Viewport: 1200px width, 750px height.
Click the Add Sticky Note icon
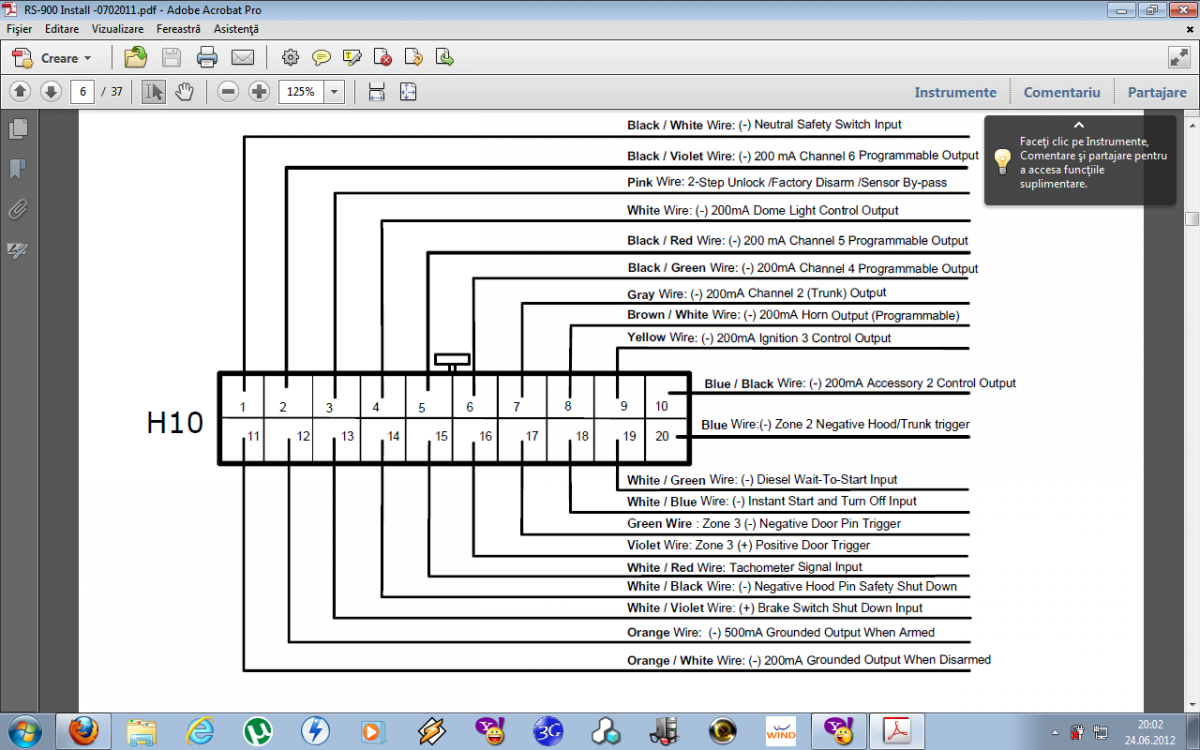pyautogui.click(x=321, y=57)
